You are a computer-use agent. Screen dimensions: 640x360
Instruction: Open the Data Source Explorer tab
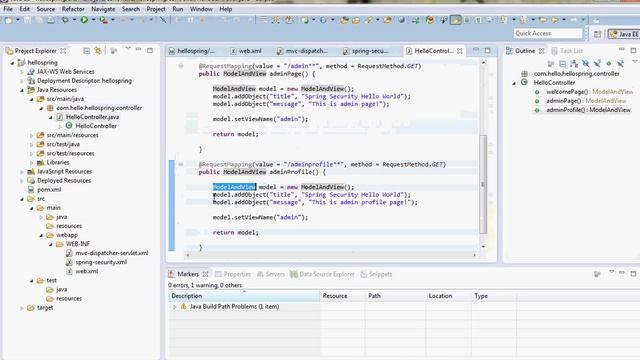(x=322, y=274)
